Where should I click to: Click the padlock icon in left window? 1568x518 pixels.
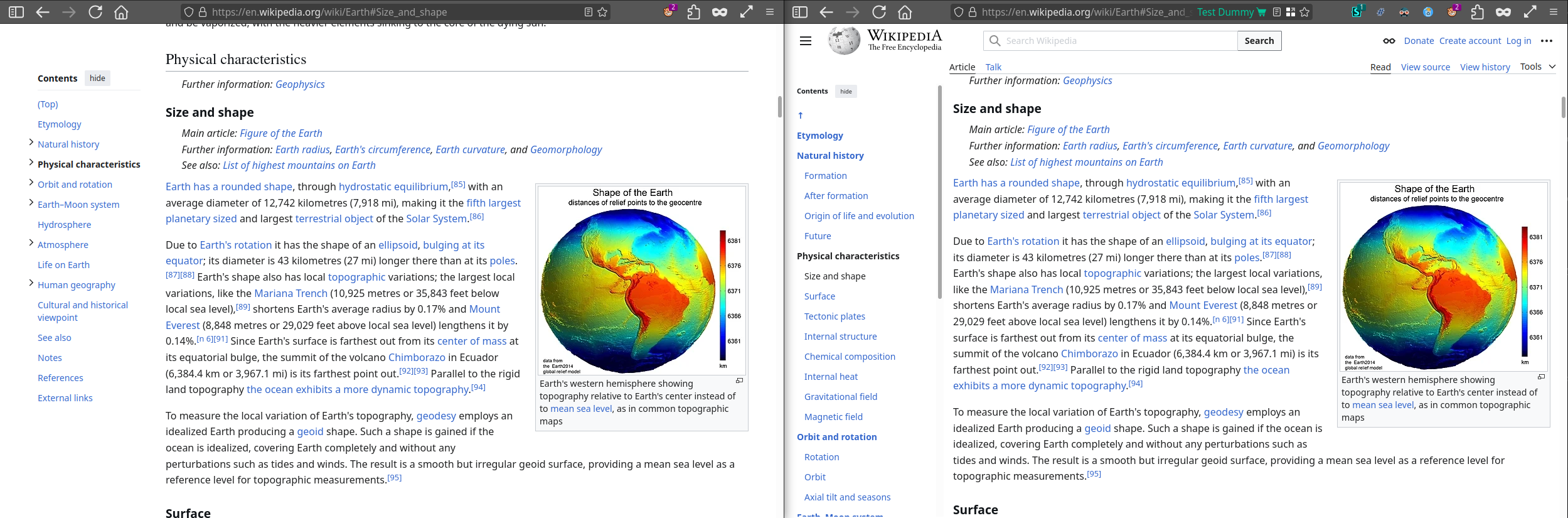203,12
